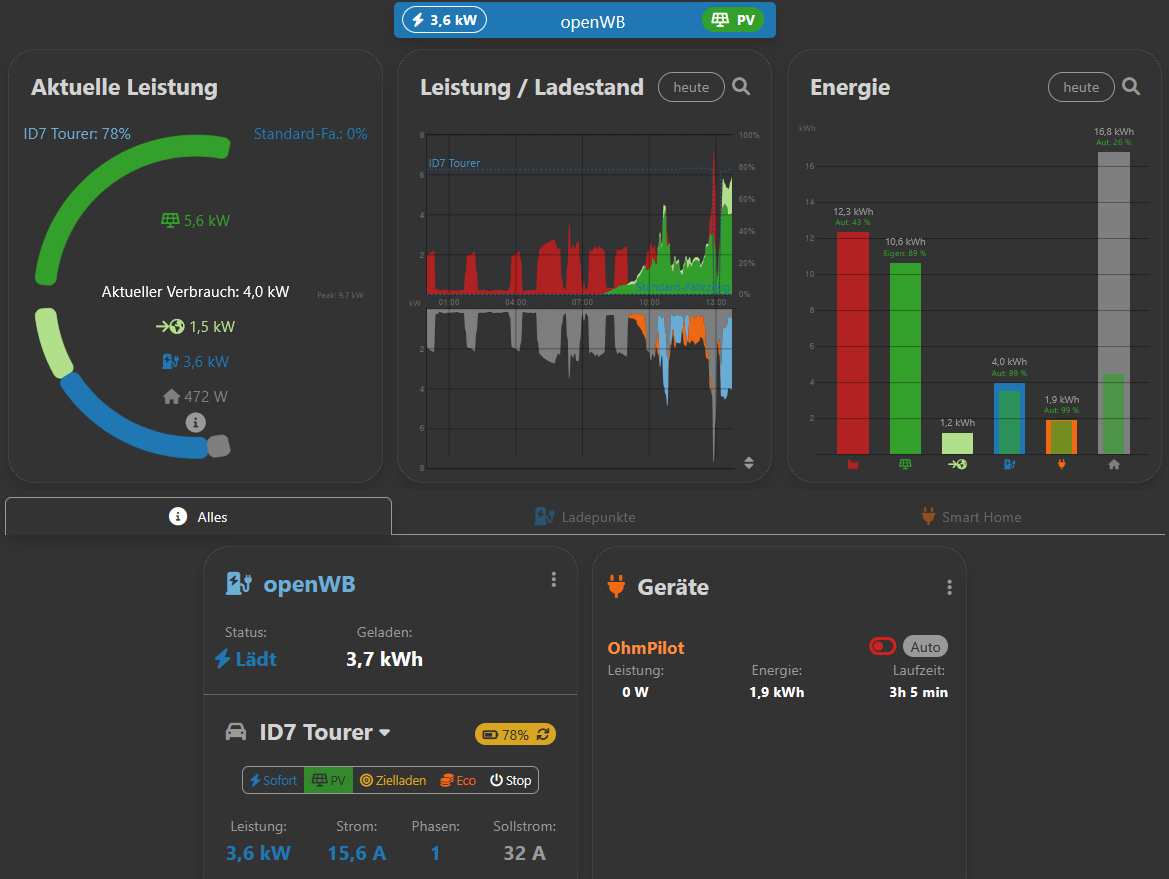Click grid export icon beside 1,5 kW
1169x879 pixels.
170,327
